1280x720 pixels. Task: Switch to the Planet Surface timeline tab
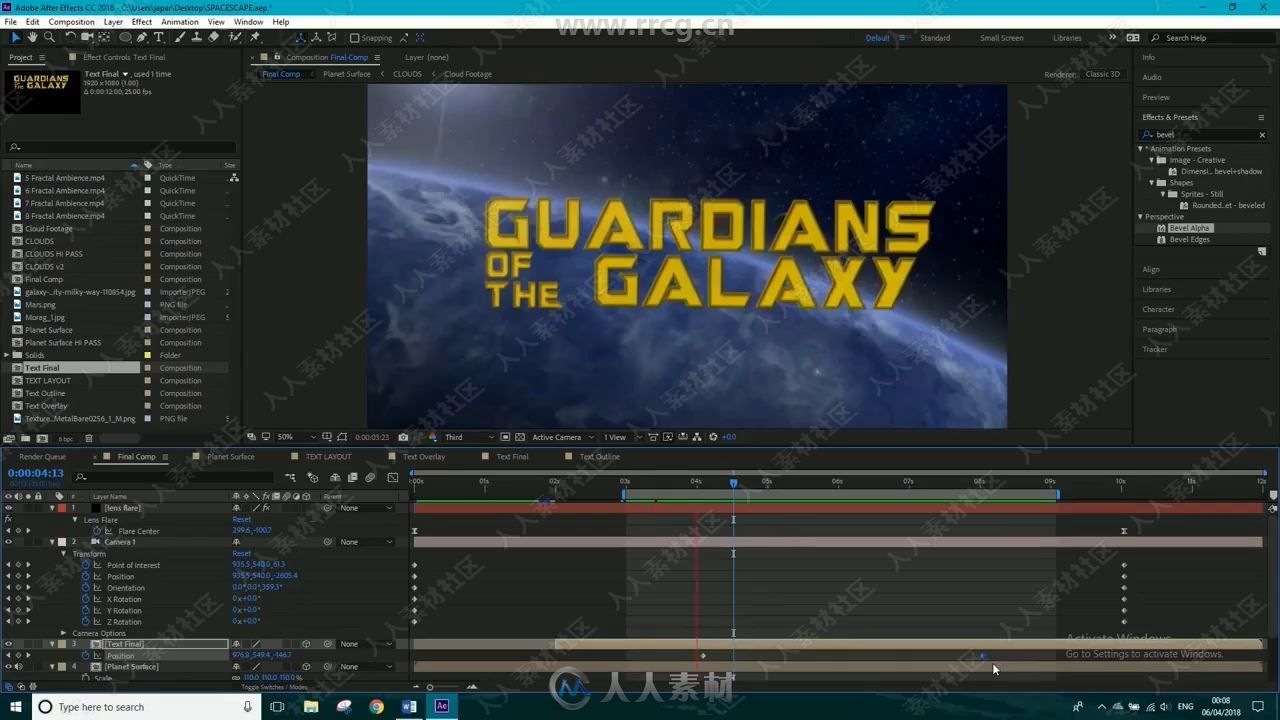pyautogui.click(x=230, y=457)
